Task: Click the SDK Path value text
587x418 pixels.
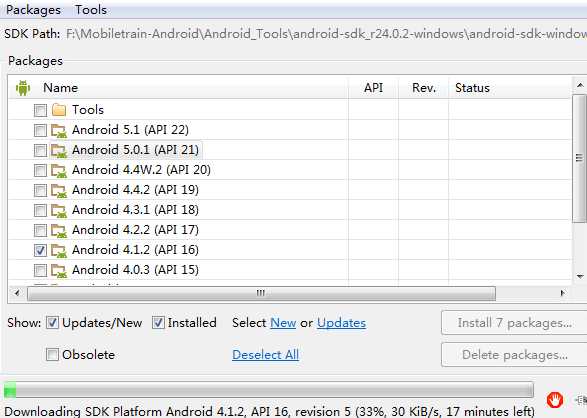Action: pos(326,34)
